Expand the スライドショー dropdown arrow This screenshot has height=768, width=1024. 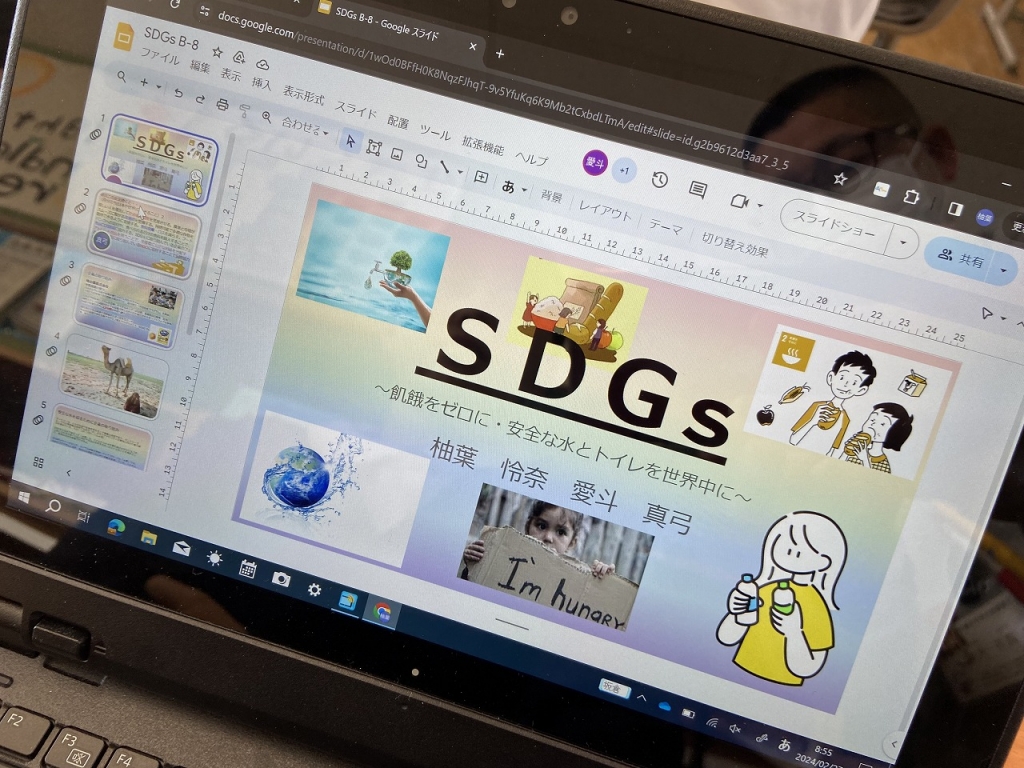click(x=903, y=241)
